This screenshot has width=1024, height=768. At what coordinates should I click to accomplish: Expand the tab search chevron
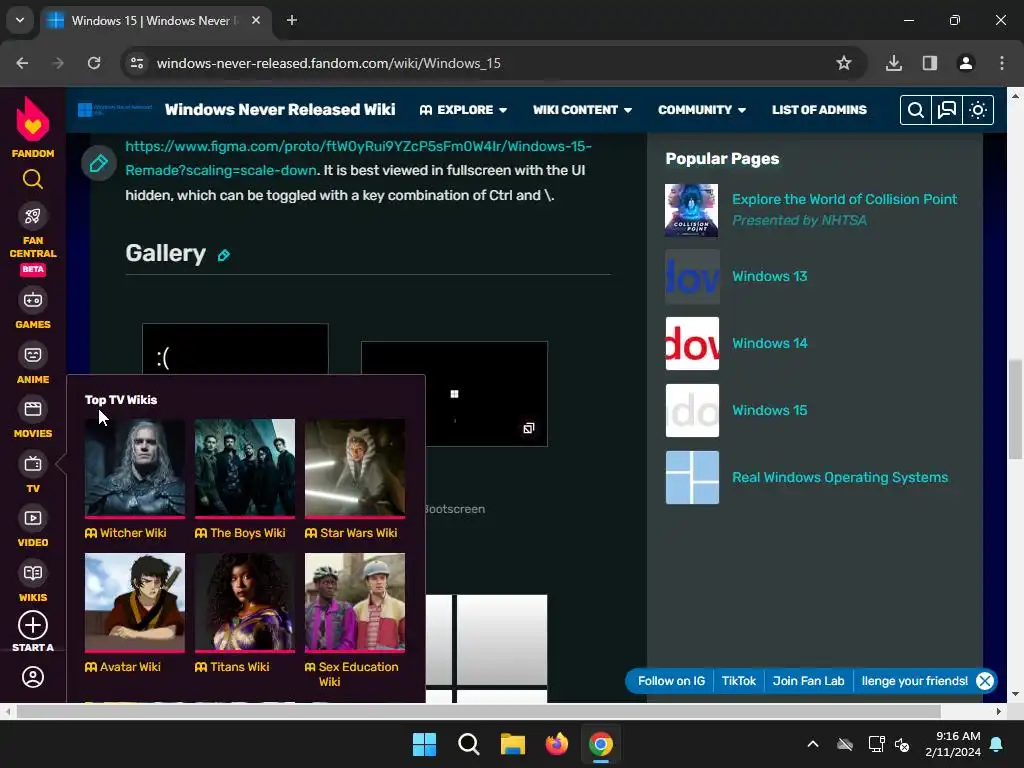pyautogui.click(x=20, y=20)
